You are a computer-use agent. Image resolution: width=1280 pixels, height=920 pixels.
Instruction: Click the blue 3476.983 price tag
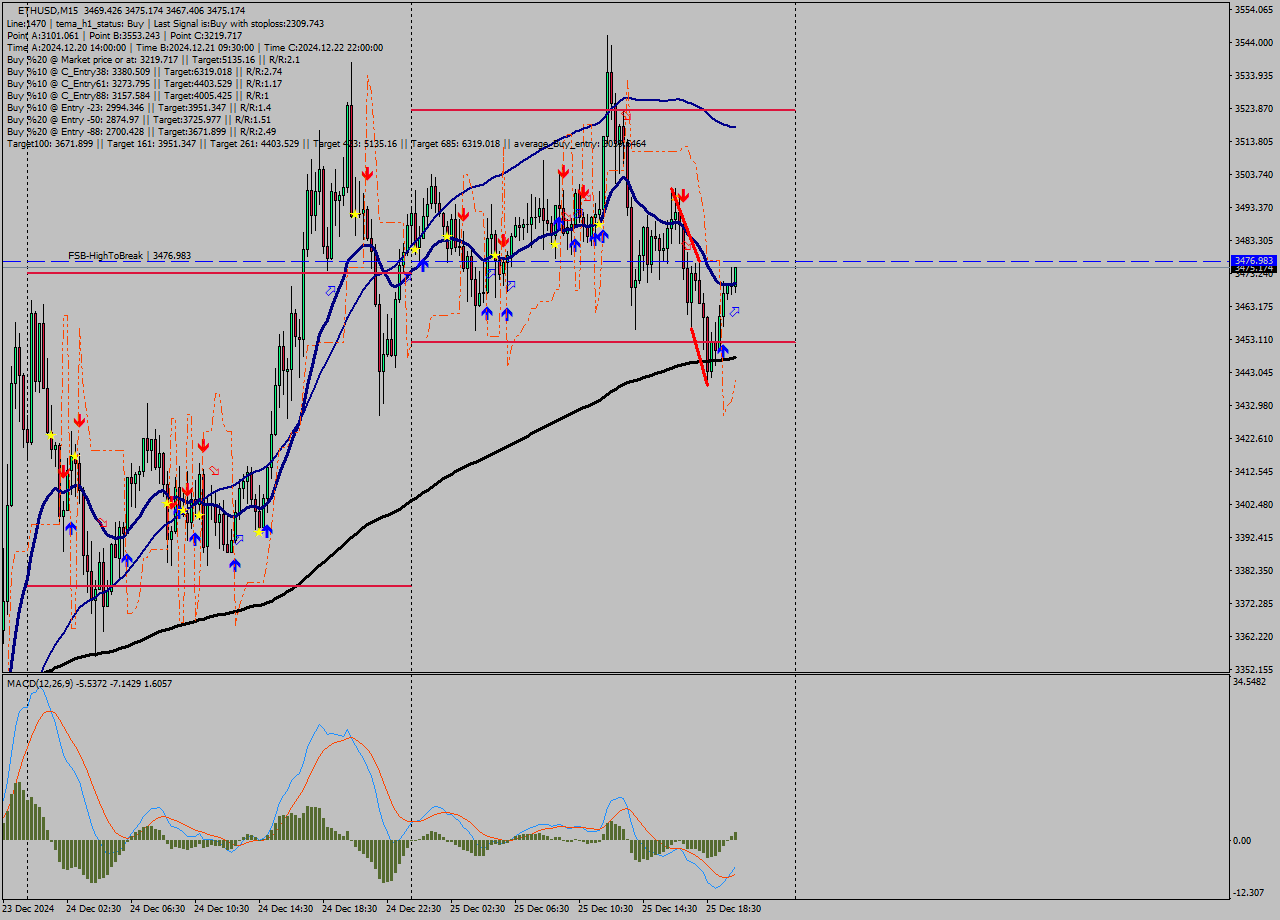[1254, 260]
